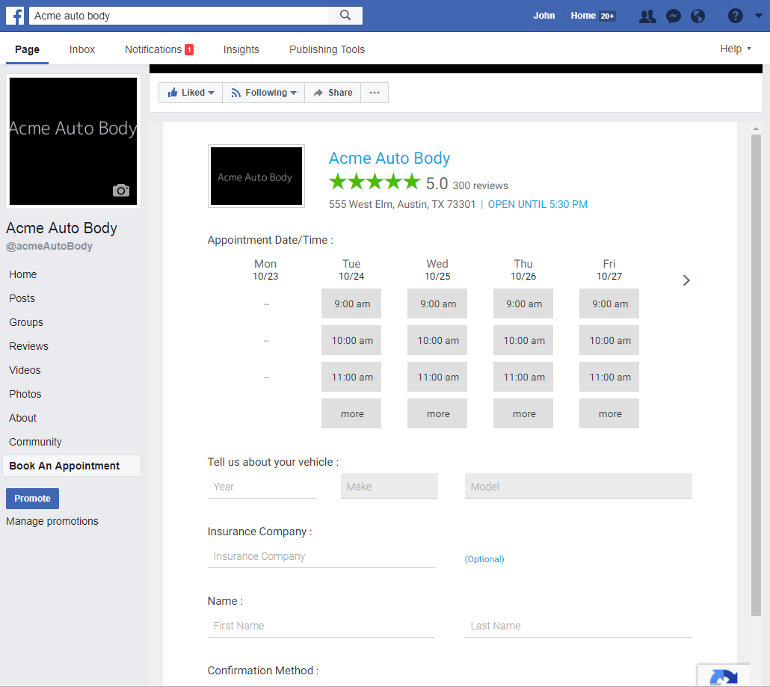Show more times for Friday 10/27

(x=609, y=413)
